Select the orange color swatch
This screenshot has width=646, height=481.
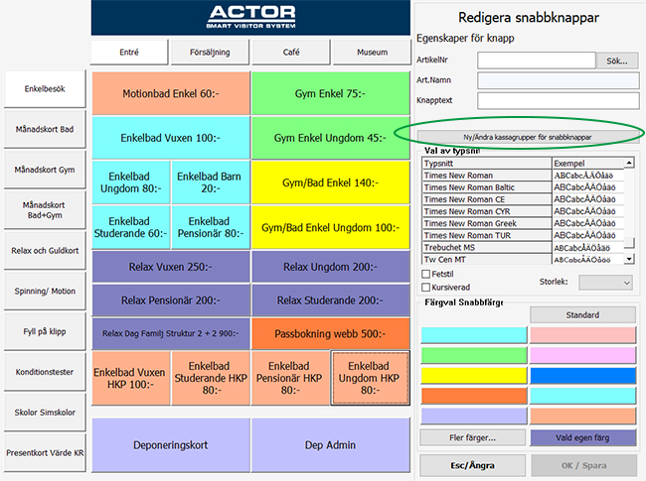coord(474,396)
